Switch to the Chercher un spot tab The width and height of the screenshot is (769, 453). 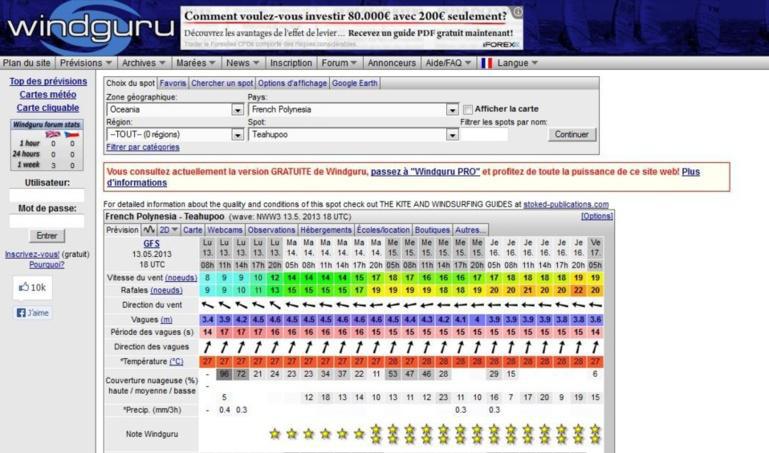pyautogui.click(x=222, y=83)
